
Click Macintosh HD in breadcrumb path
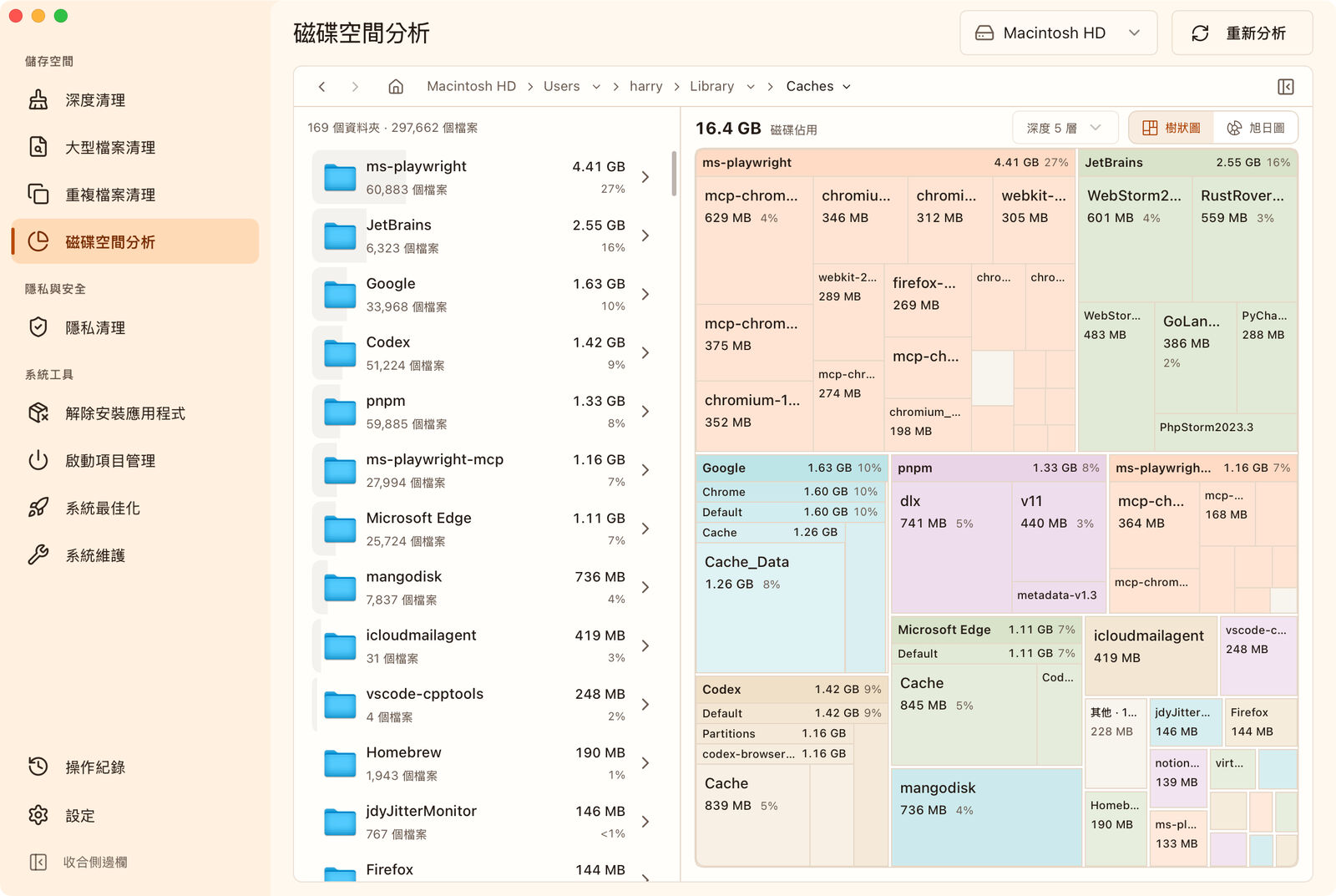point(471,87)
